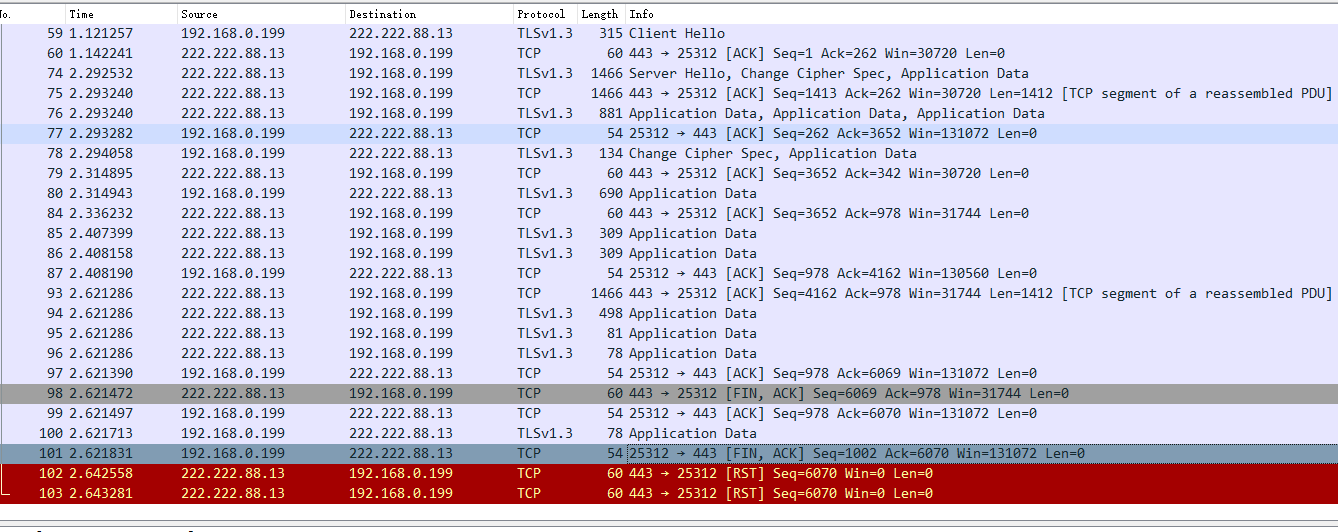
Task: Select packet 86 at time 2.408158
Action: pyautogui.click(x=669, y=254)
